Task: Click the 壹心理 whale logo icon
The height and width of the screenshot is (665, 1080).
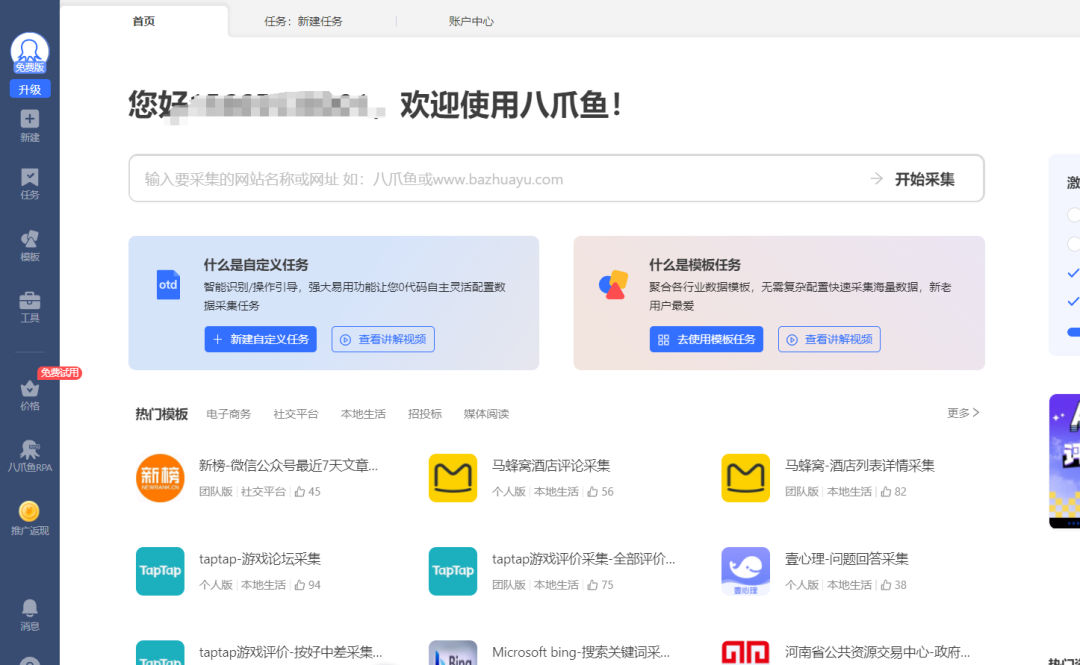Action: [x=745, y=571]
